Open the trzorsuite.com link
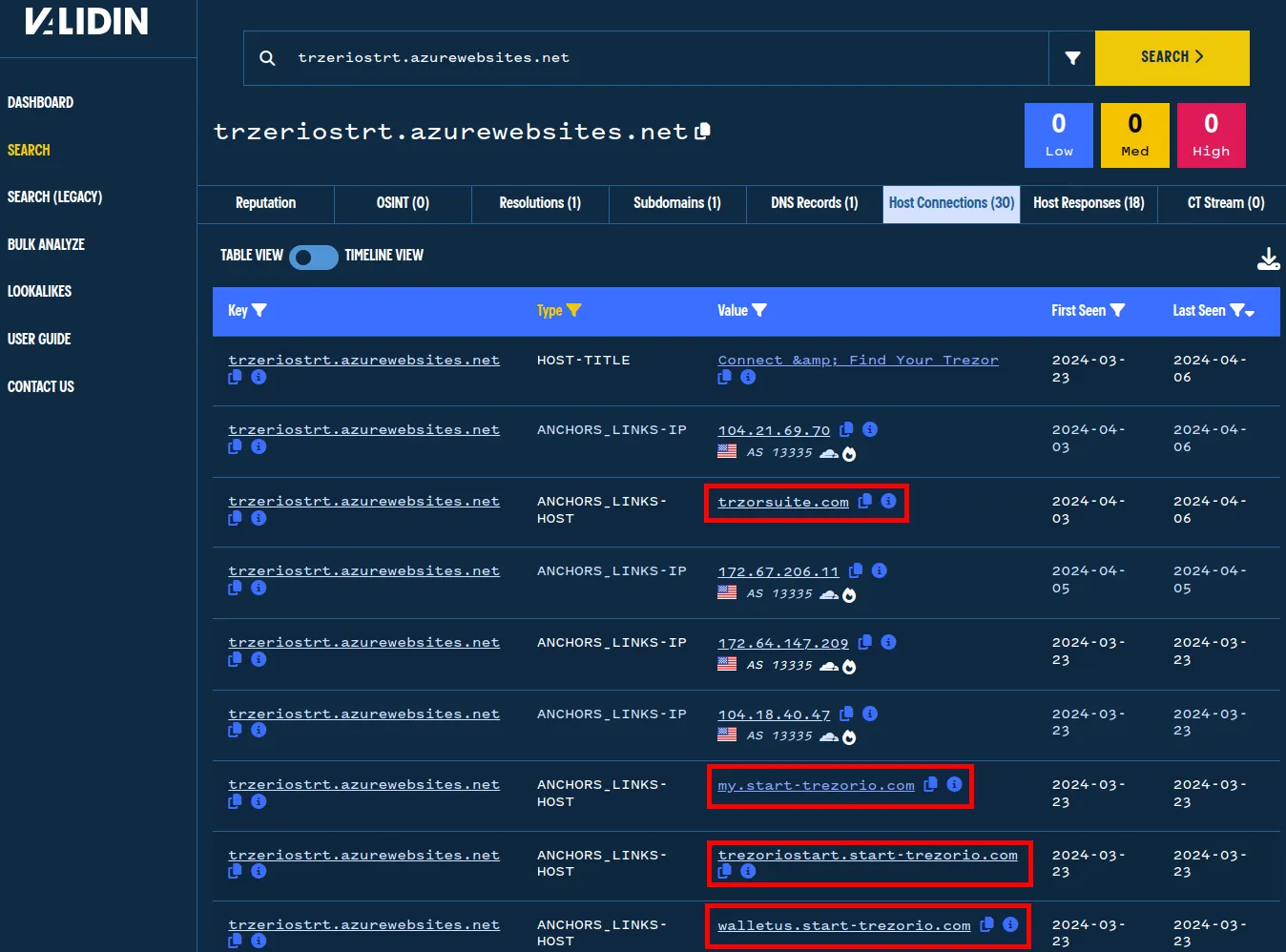Viewport: 1286px width, 952px height. coord(783,502)
